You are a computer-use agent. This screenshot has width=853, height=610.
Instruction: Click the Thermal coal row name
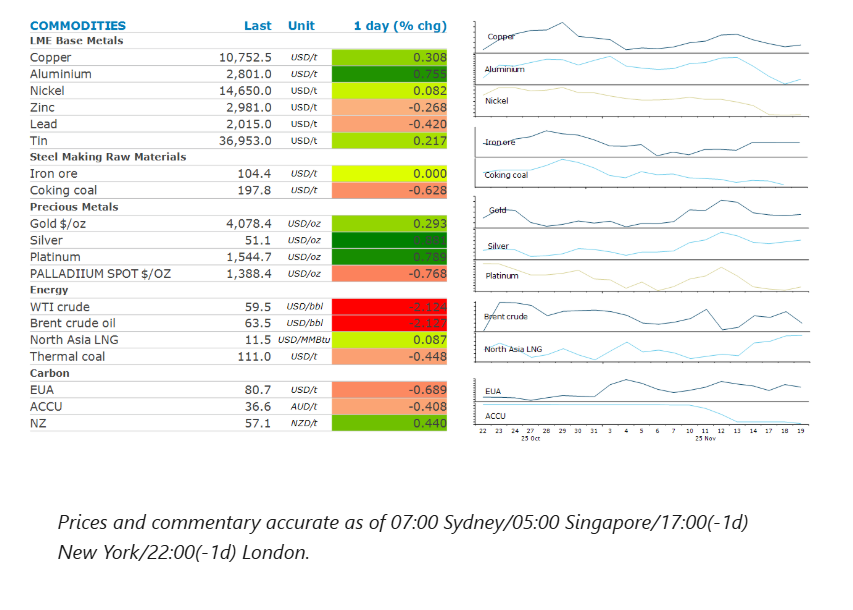point(67,357)
